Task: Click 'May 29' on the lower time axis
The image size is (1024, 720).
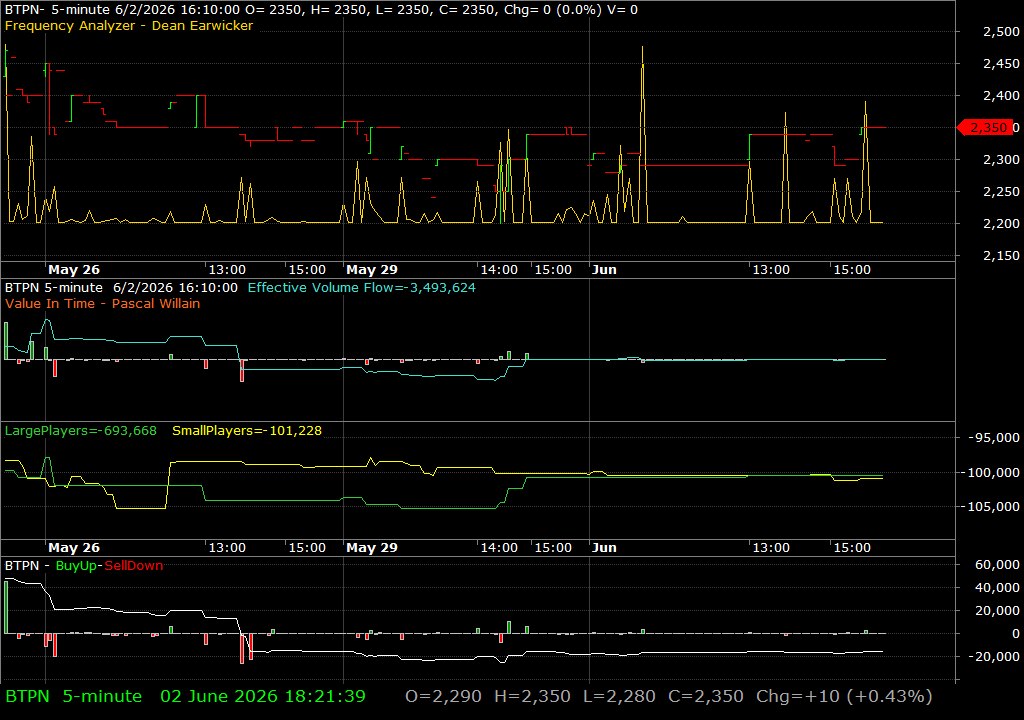Action: 372,548
